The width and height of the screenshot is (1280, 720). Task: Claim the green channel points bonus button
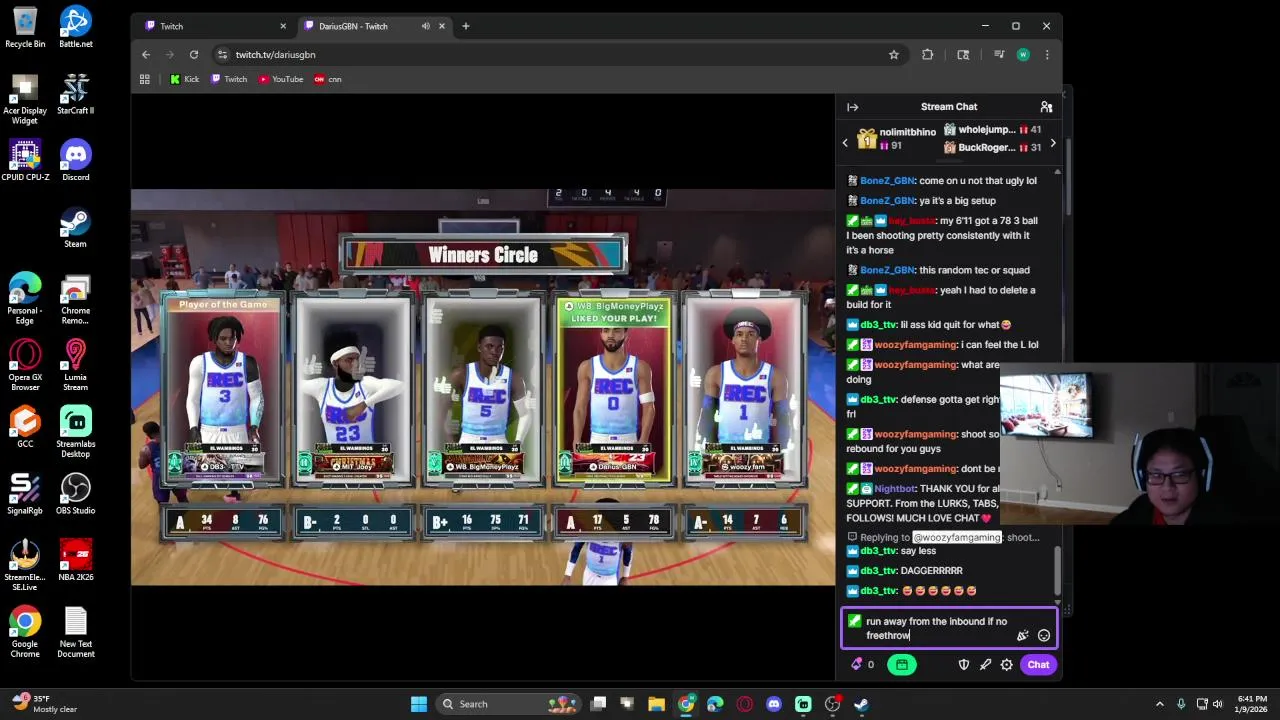point(901,665)
